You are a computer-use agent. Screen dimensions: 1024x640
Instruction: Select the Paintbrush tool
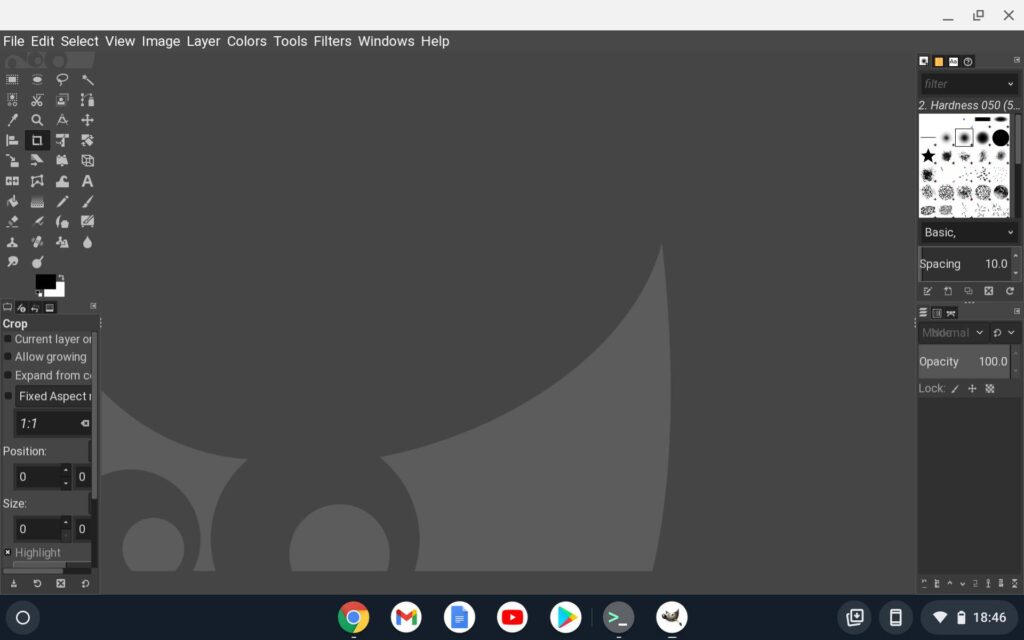coord(88,202)
